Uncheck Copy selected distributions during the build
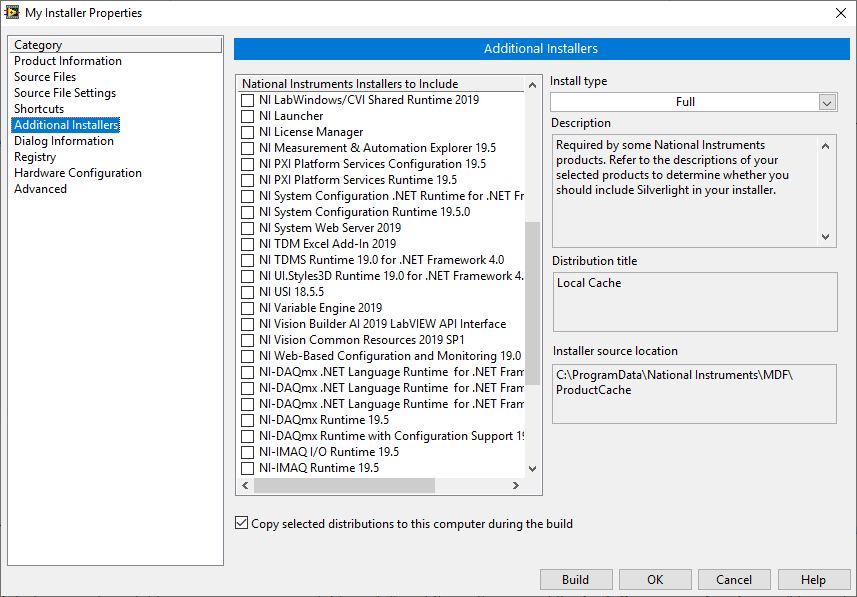Image resolution: width=857 pixels, height=597 pixels. point(242,523)
